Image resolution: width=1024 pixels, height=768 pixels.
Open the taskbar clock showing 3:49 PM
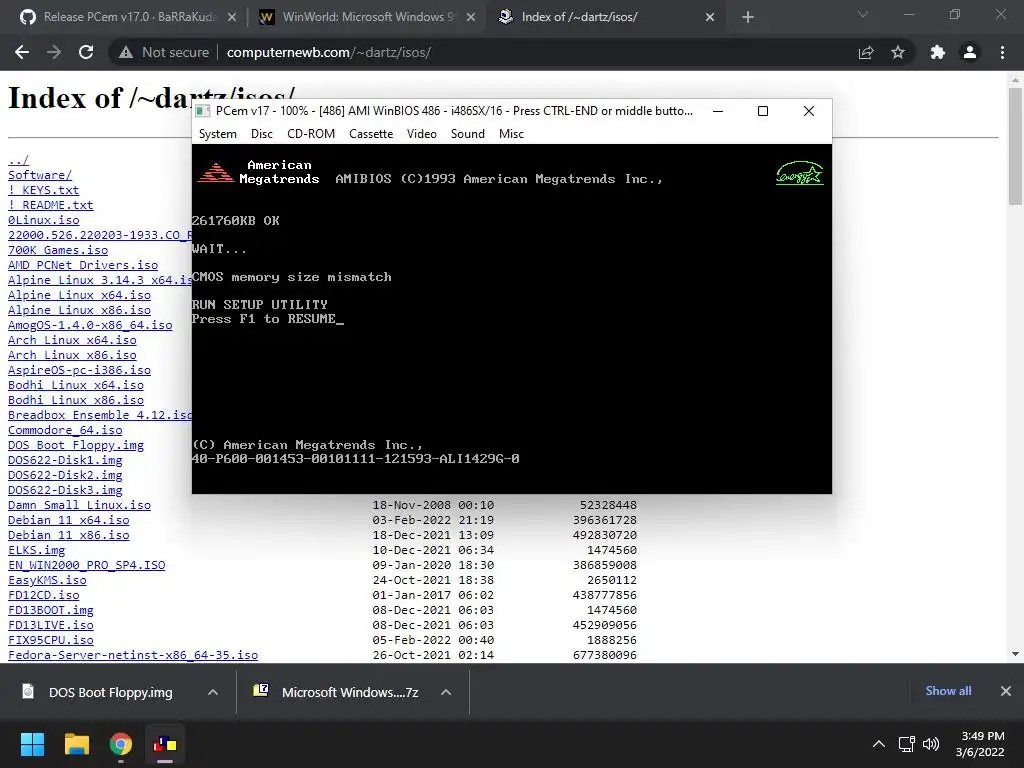(980, 744)
